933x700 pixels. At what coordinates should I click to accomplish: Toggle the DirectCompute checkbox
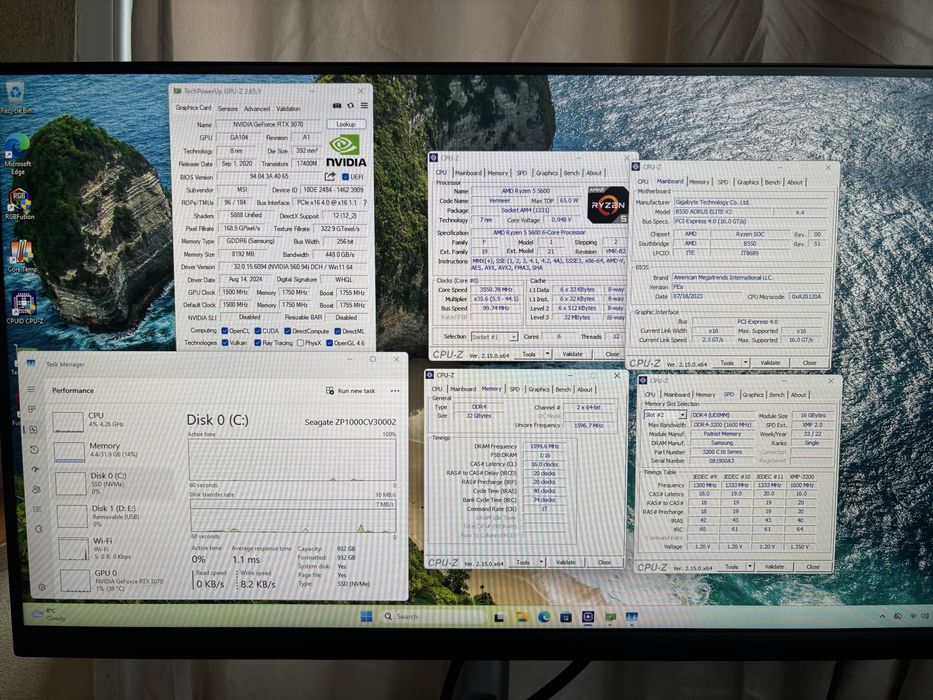pos(287,331)
